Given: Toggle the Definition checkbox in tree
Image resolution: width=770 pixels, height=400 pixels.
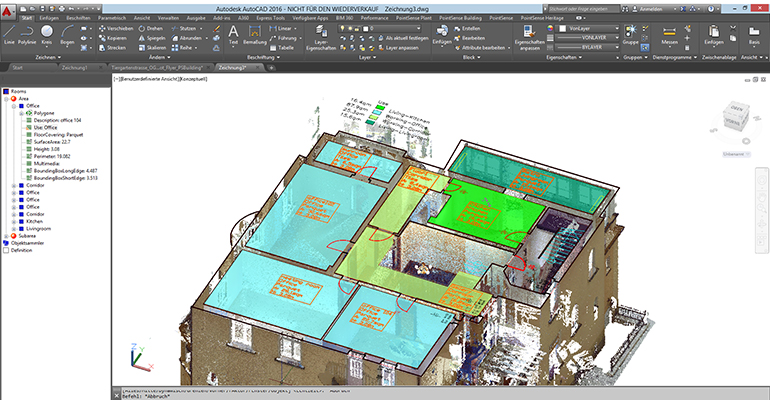Looking at the screenshot, I should click(x=5, y=250).
